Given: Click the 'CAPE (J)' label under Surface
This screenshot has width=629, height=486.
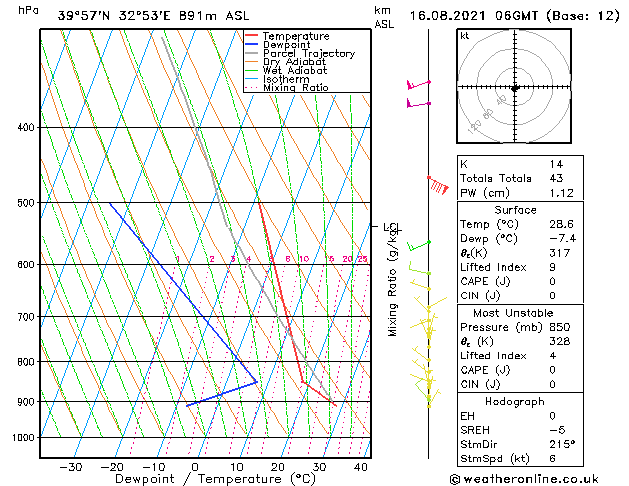Looking at the screenshot, I should [x=485, y=281].
